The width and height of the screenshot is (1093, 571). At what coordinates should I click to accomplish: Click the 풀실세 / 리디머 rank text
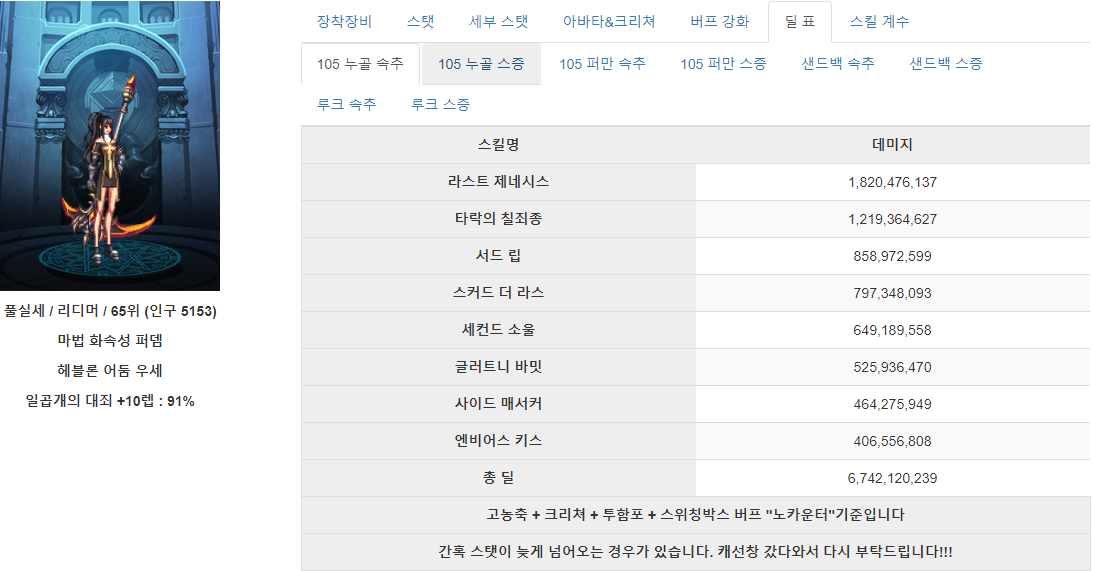(110, 311)
